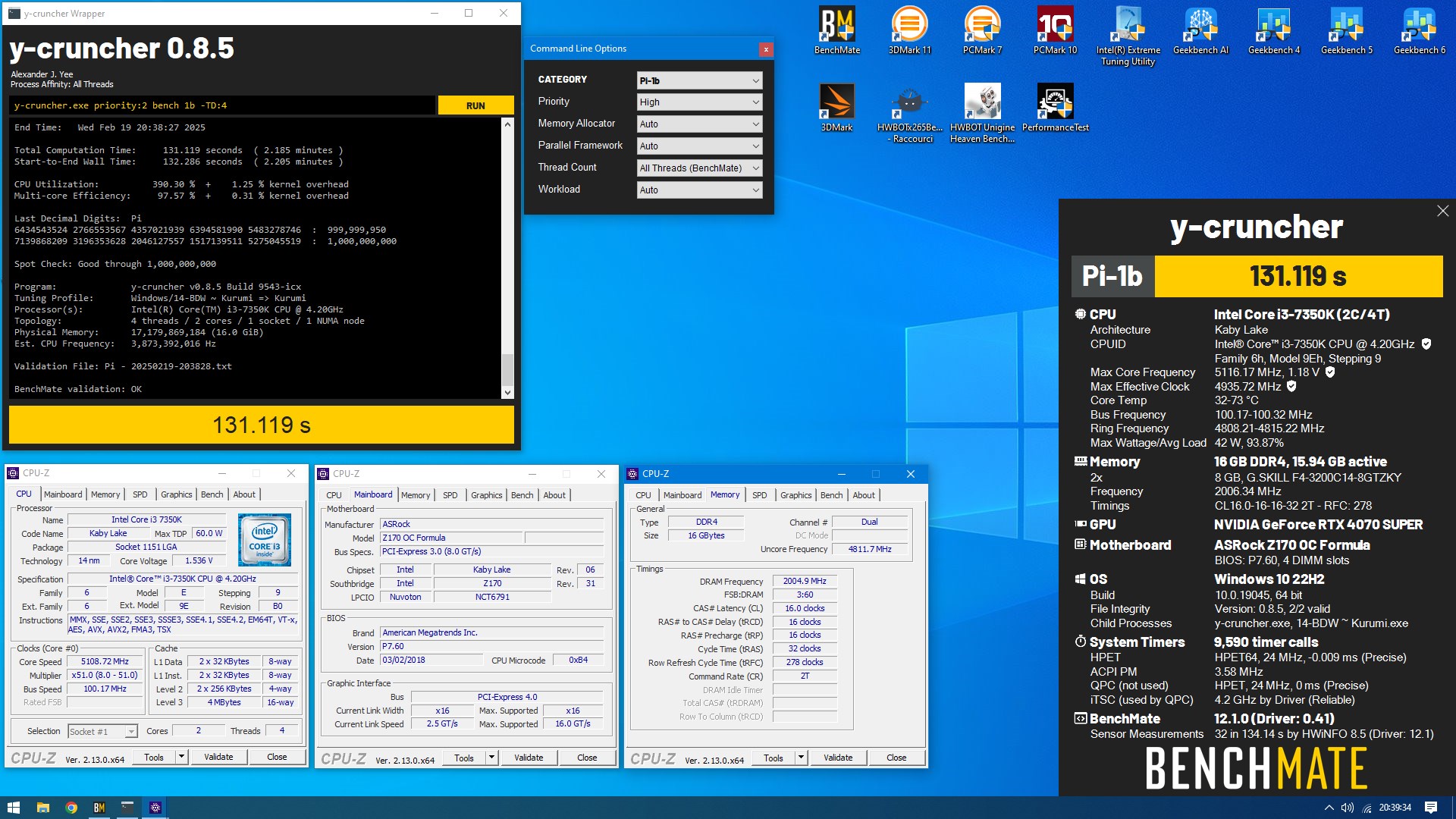Open the PerformanceTest desktop shortcut
Image resolution: width=1456 pixels, height=819 pixels.
point(1055,108)
